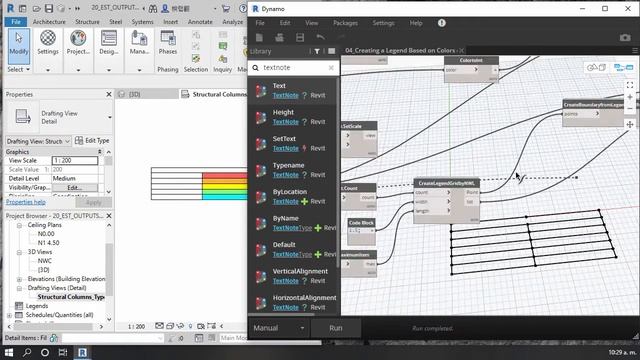Click the Properties drafting view type icon
This screenshot has height=360, width=640.
(x=22, y=117)
